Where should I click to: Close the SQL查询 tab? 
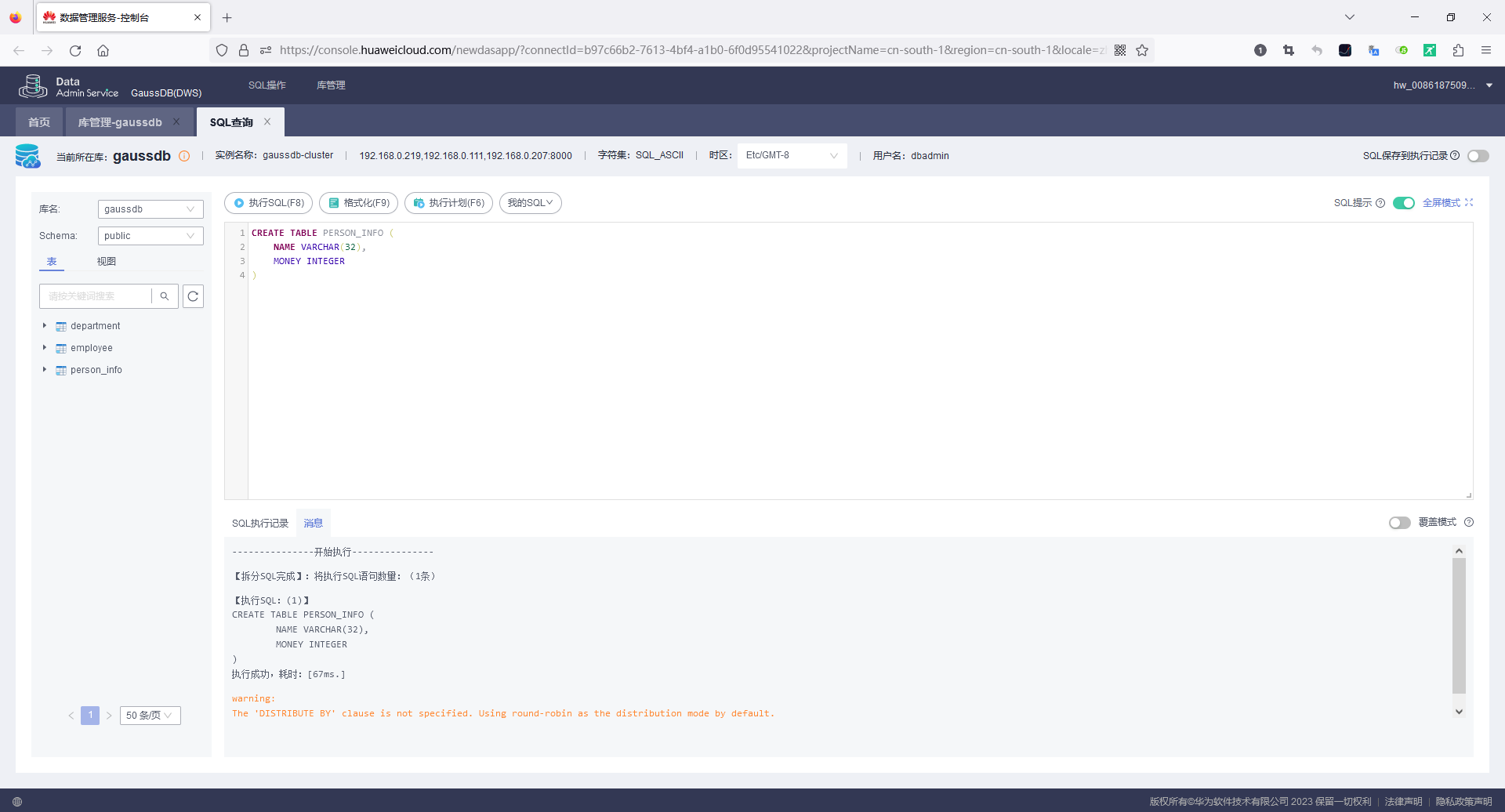267,121
